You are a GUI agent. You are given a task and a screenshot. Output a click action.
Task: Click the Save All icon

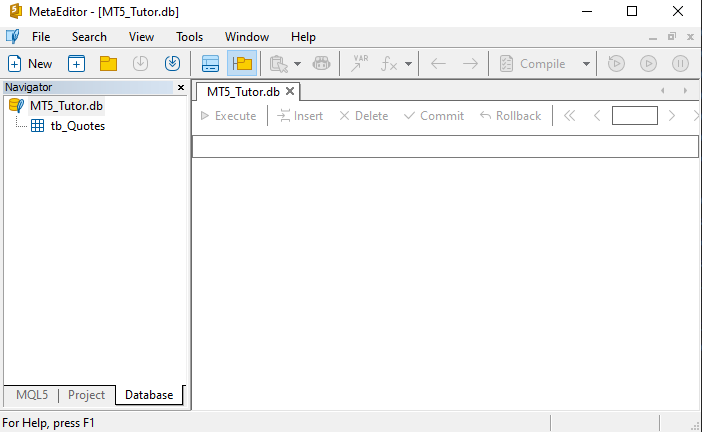[172, 64]
